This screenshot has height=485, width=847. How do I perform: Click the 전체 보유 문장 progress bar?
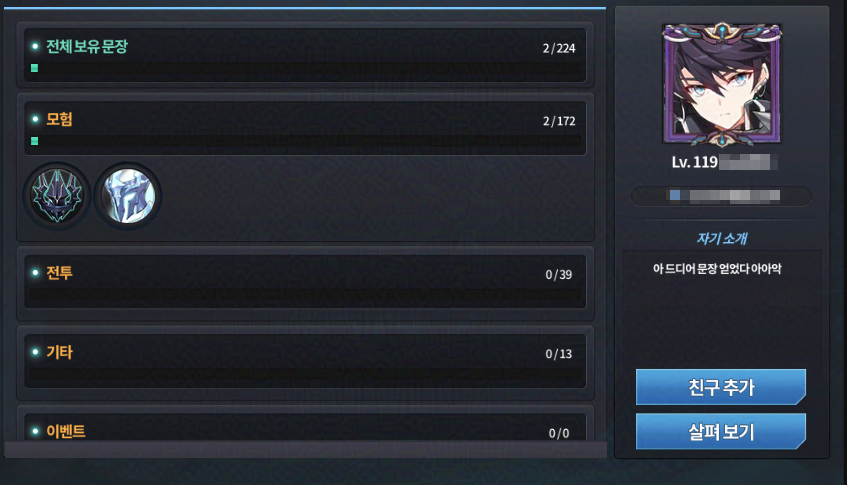[x=305, y=68]
